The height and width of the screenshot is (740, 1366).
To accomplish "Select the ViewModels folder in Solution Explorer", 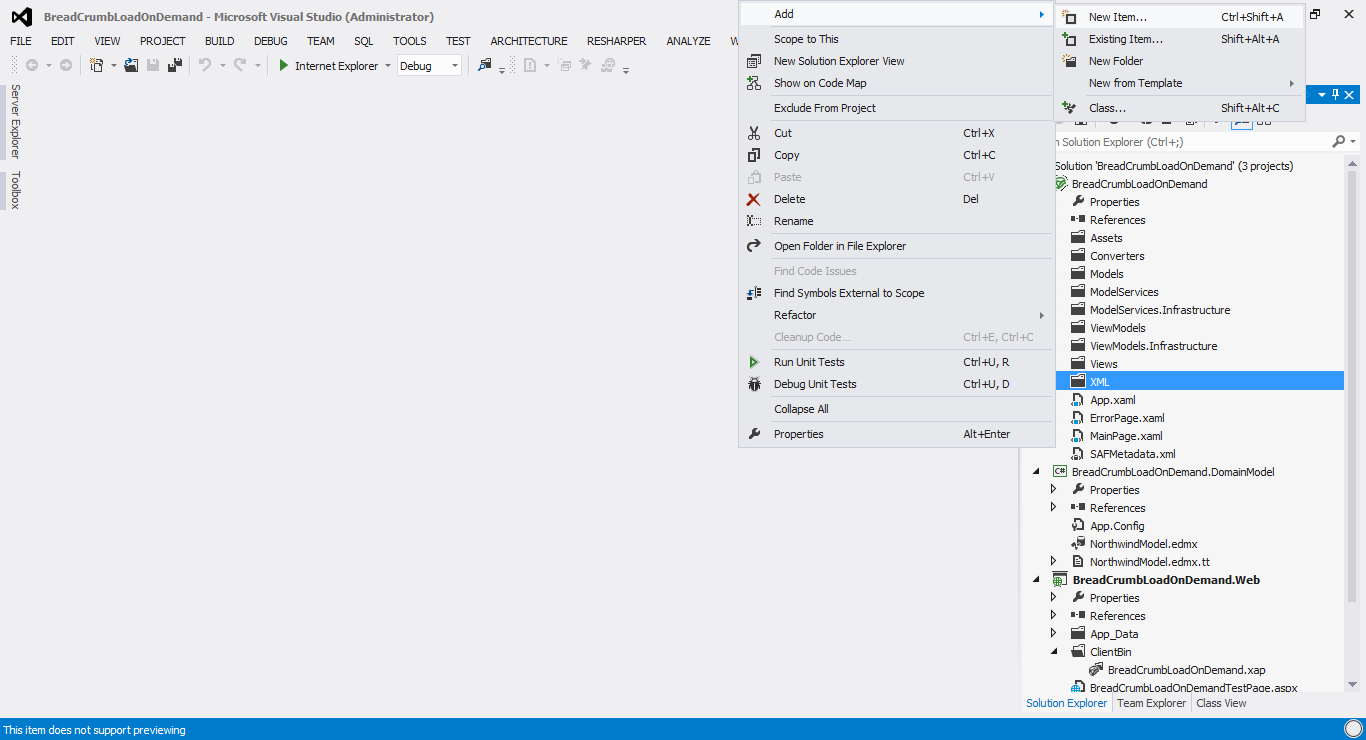I will 1118,328.
